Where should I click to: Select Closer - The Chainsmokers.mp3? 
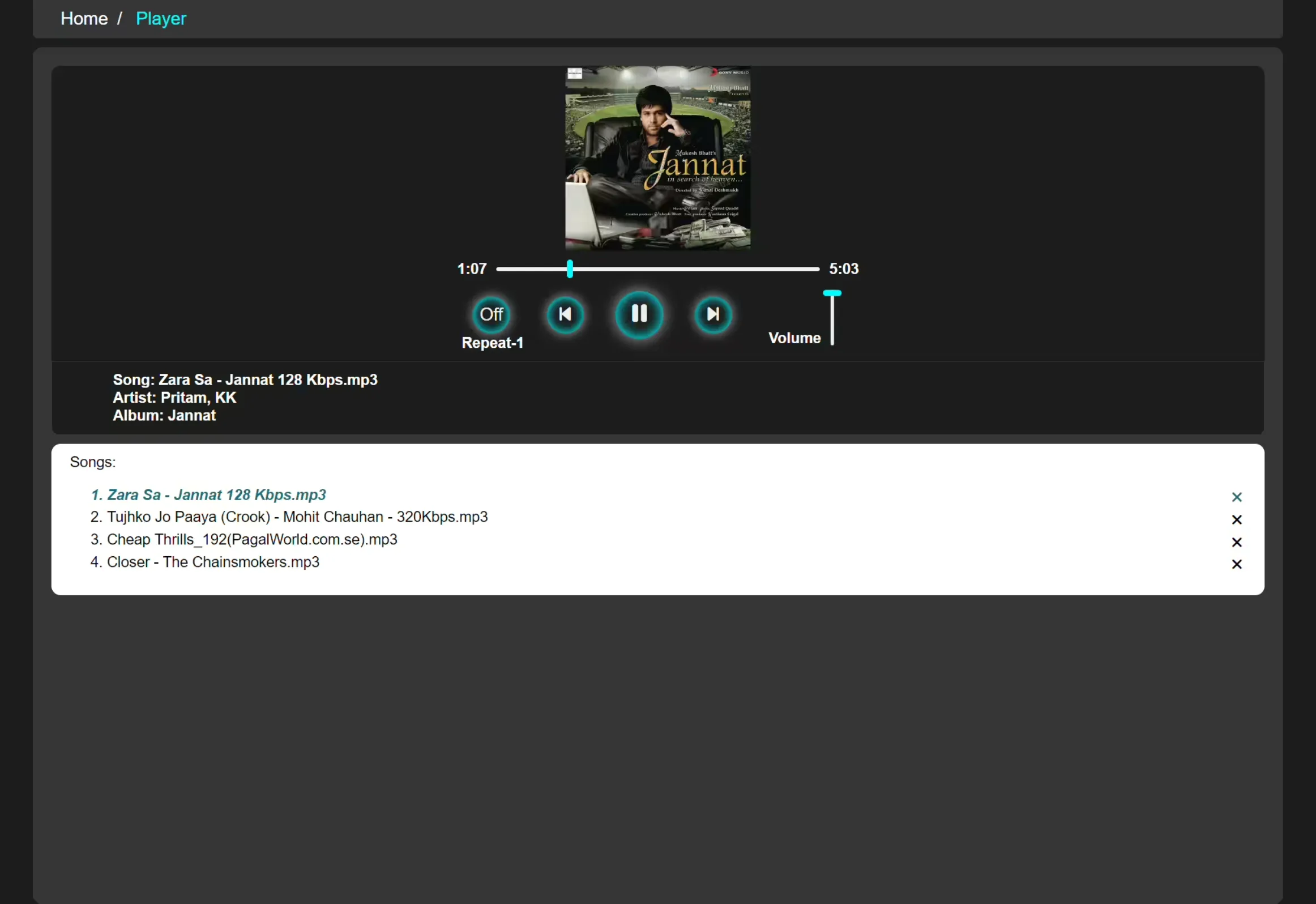point(204,562)
